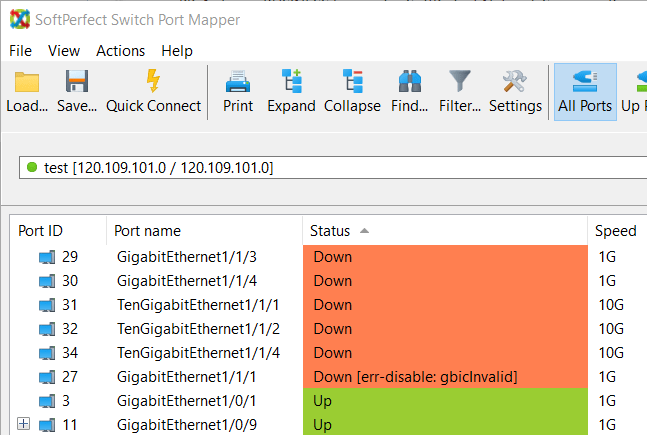Click 10G speed of TenGigabitEthernet1/1/1
647x435 pixels.
[611, 305]
